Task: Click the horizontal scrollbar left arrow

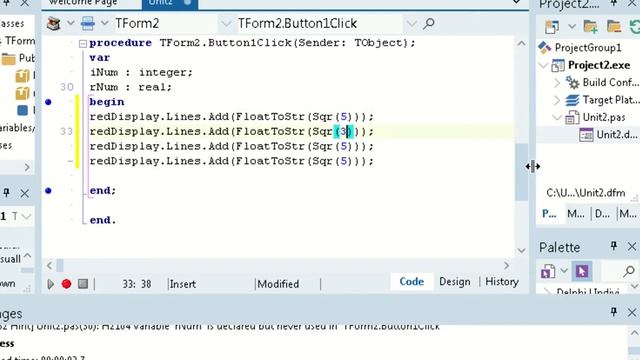Action: [x=49, y=266]
